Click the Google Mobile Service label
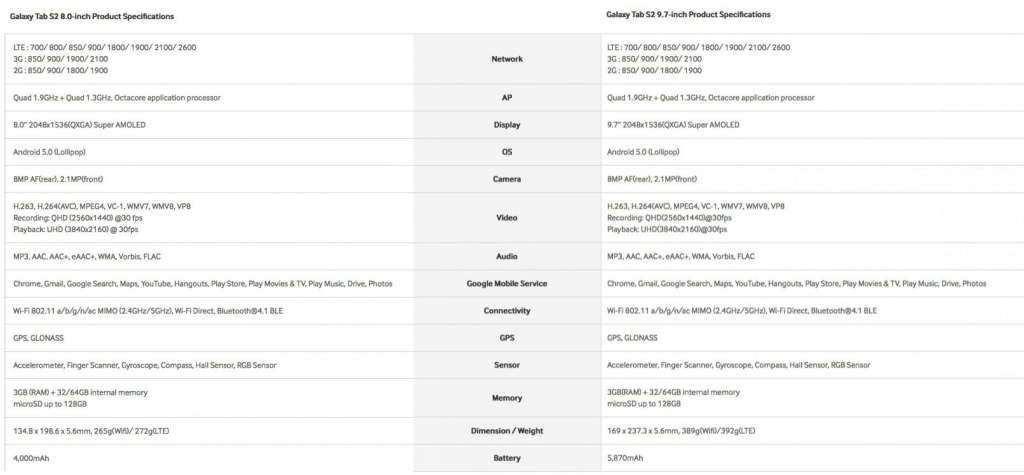Screen dimensions: 1024x475 [507, 284]
